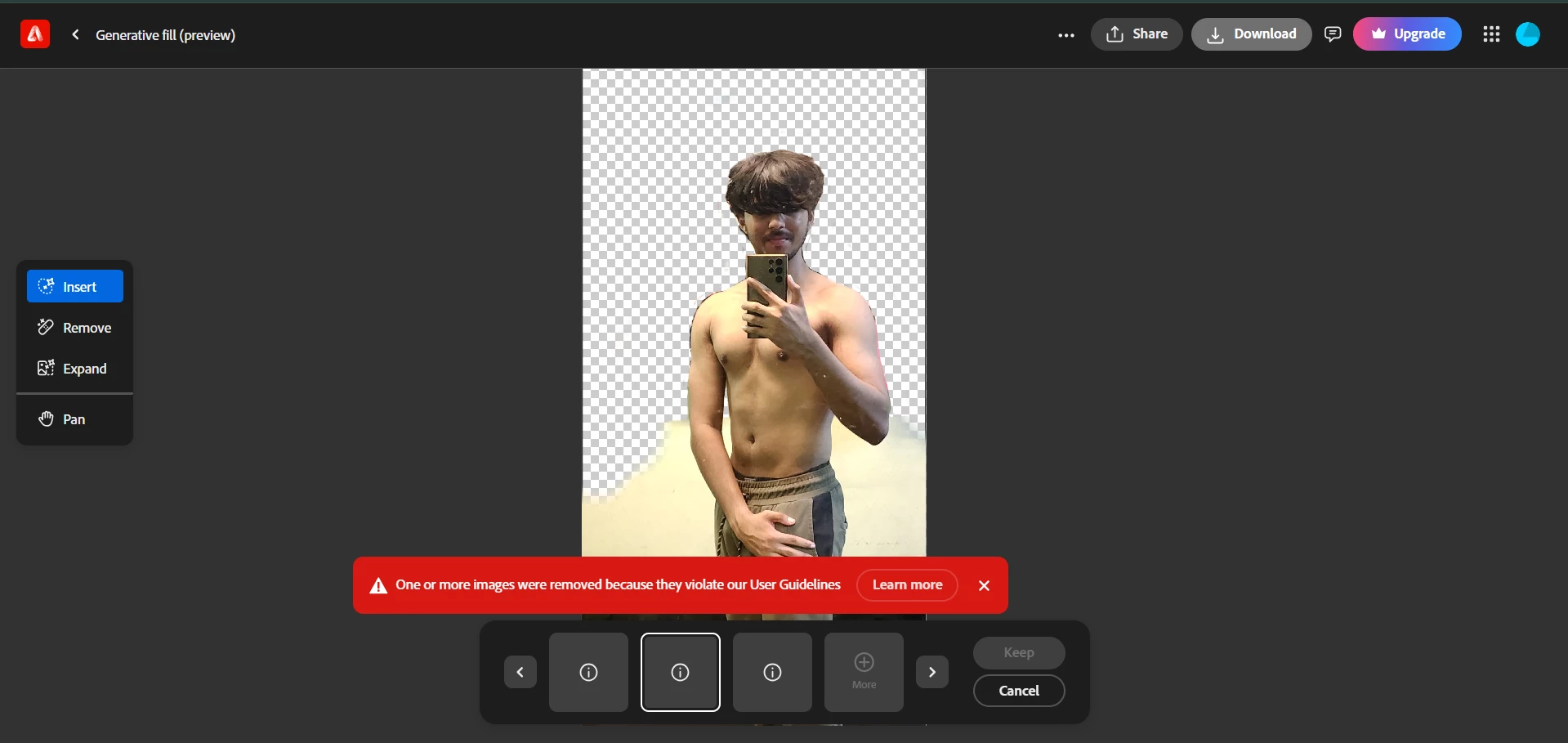The image size is (1568, 743).
Task: Open the comments icon
Action: pyautogui.click(x=1333, y=34)
